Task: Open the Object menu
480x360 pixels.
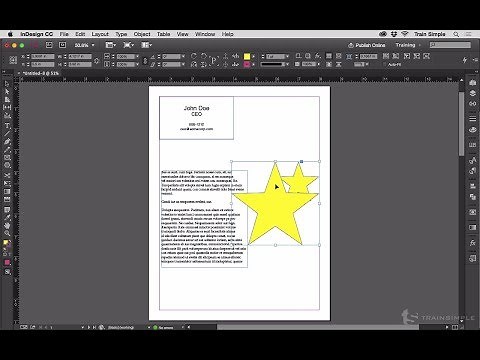Action: [x=142, y=34]
